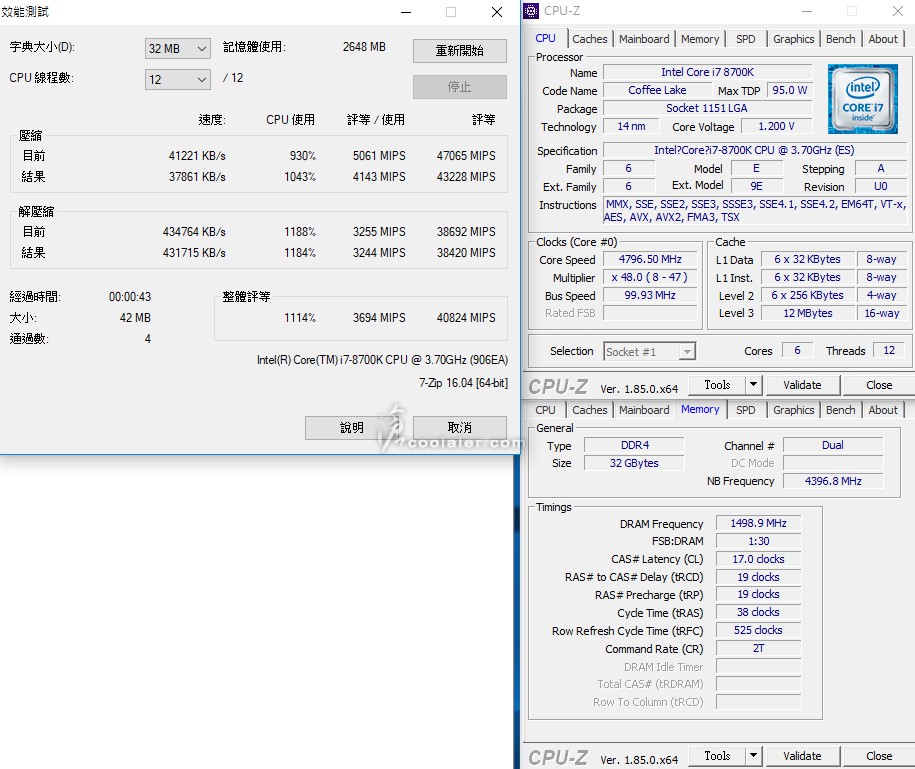
Task: Click the NB Frequency value '4396.8 MHz'
Action: pos(833,481)
